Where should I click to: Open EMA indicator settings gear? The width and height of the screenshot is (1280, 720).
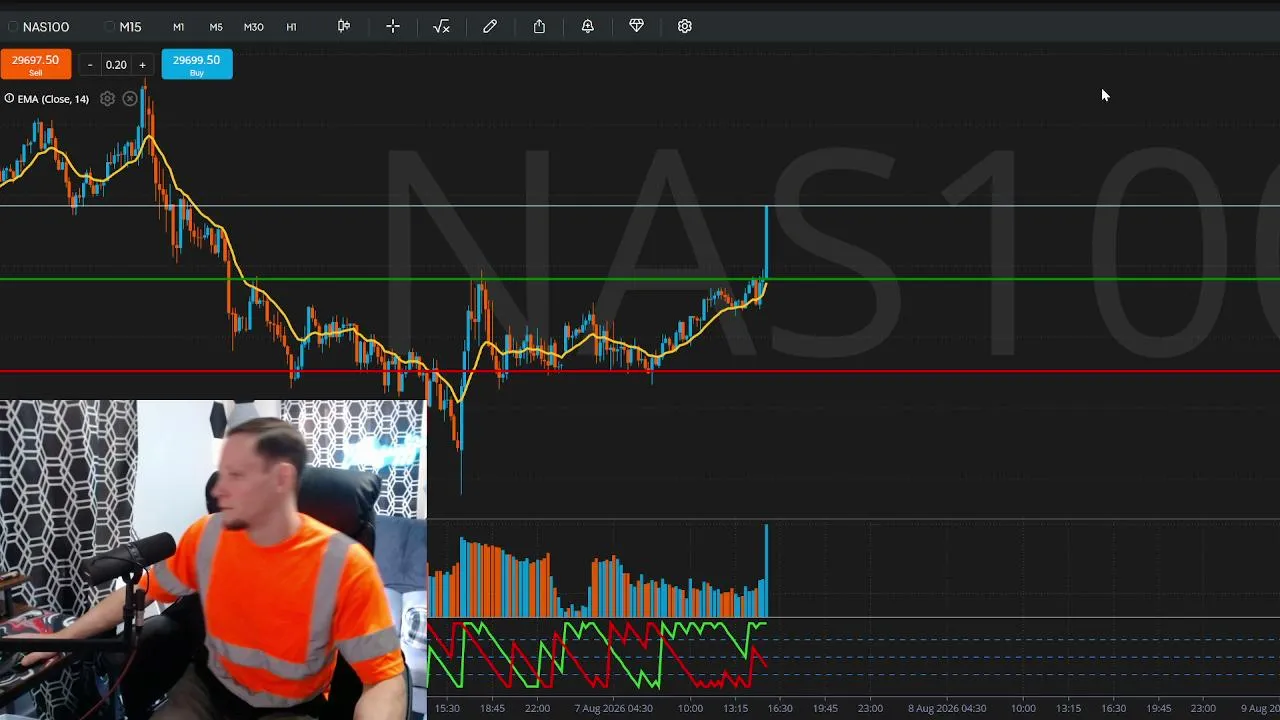point(107,99)
